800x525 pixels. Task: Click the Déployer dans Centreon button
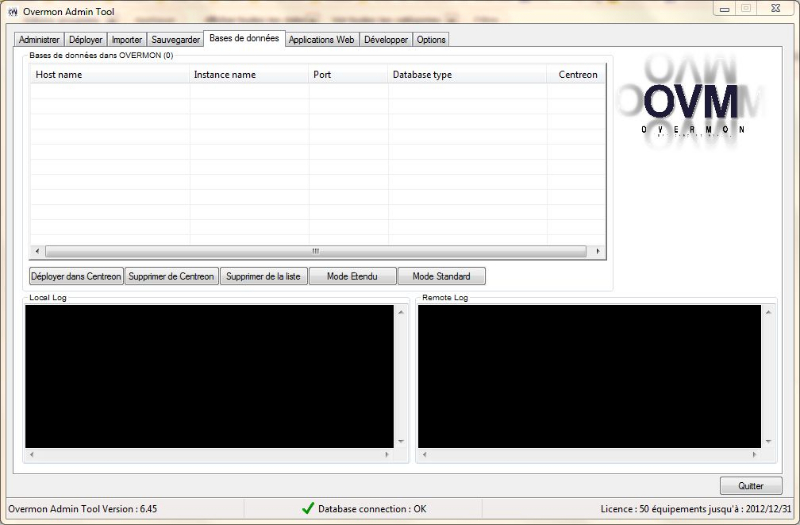pos(76,276)
